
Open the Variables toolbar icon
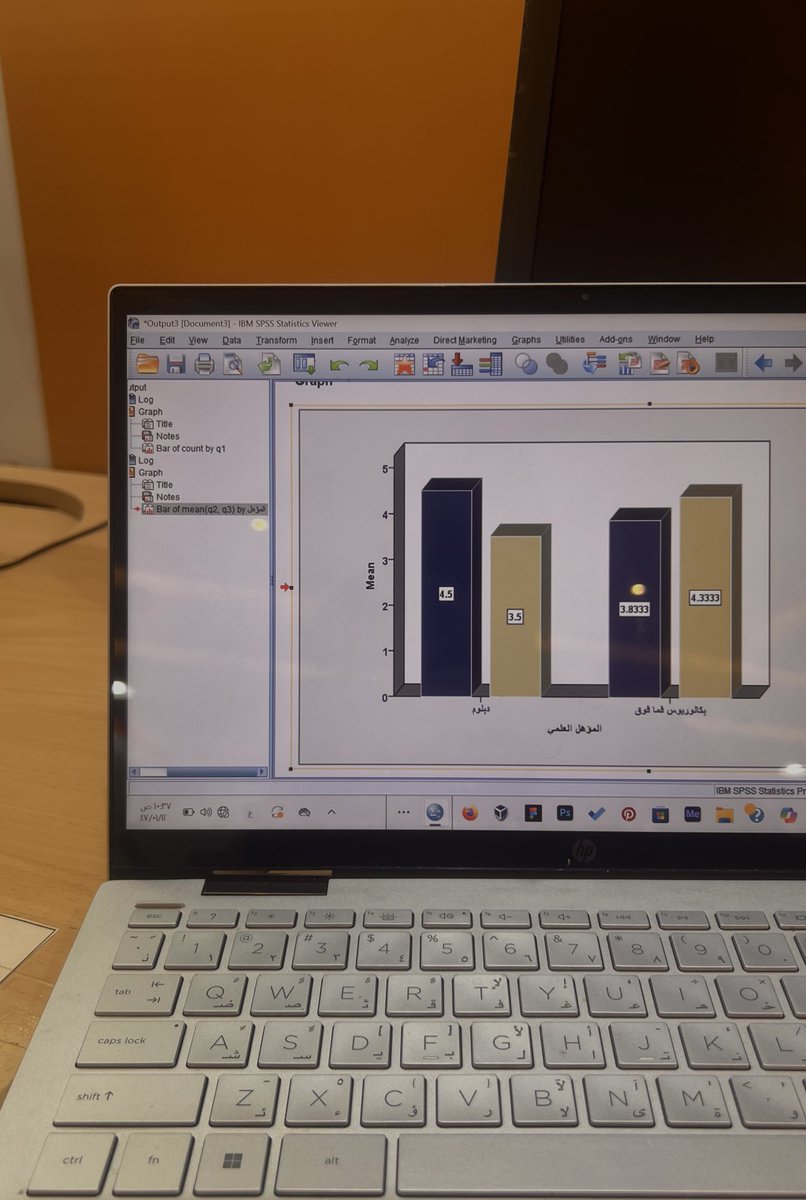(x=490, y=364)
